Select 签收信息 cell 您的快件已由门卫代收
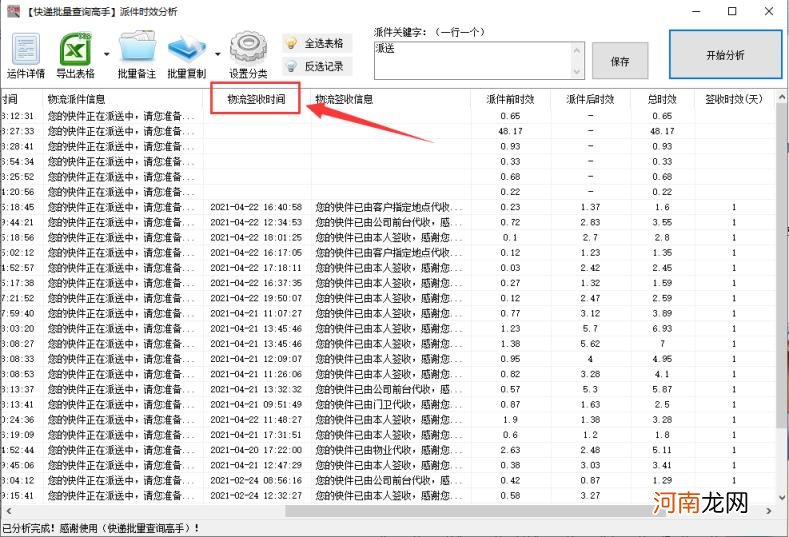789x537 pixels. [388, 404]
